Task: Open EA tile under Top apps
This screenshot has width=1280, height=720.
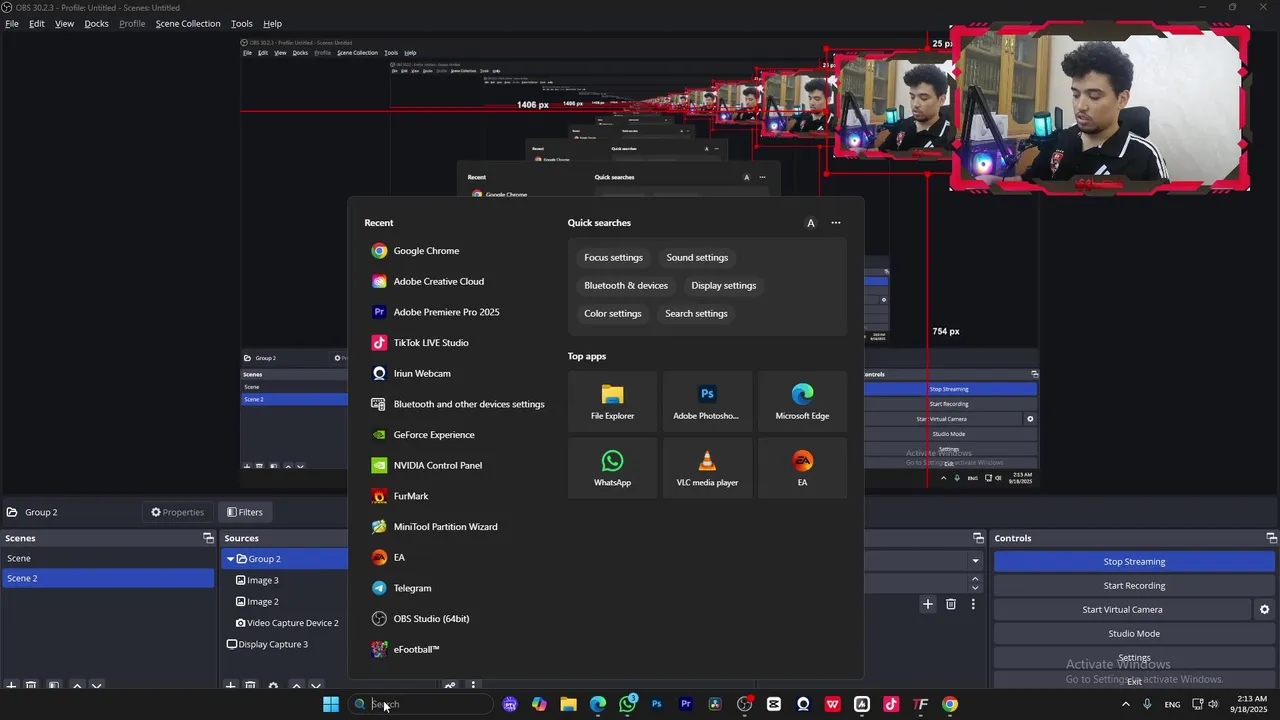Action: (802, 468)
